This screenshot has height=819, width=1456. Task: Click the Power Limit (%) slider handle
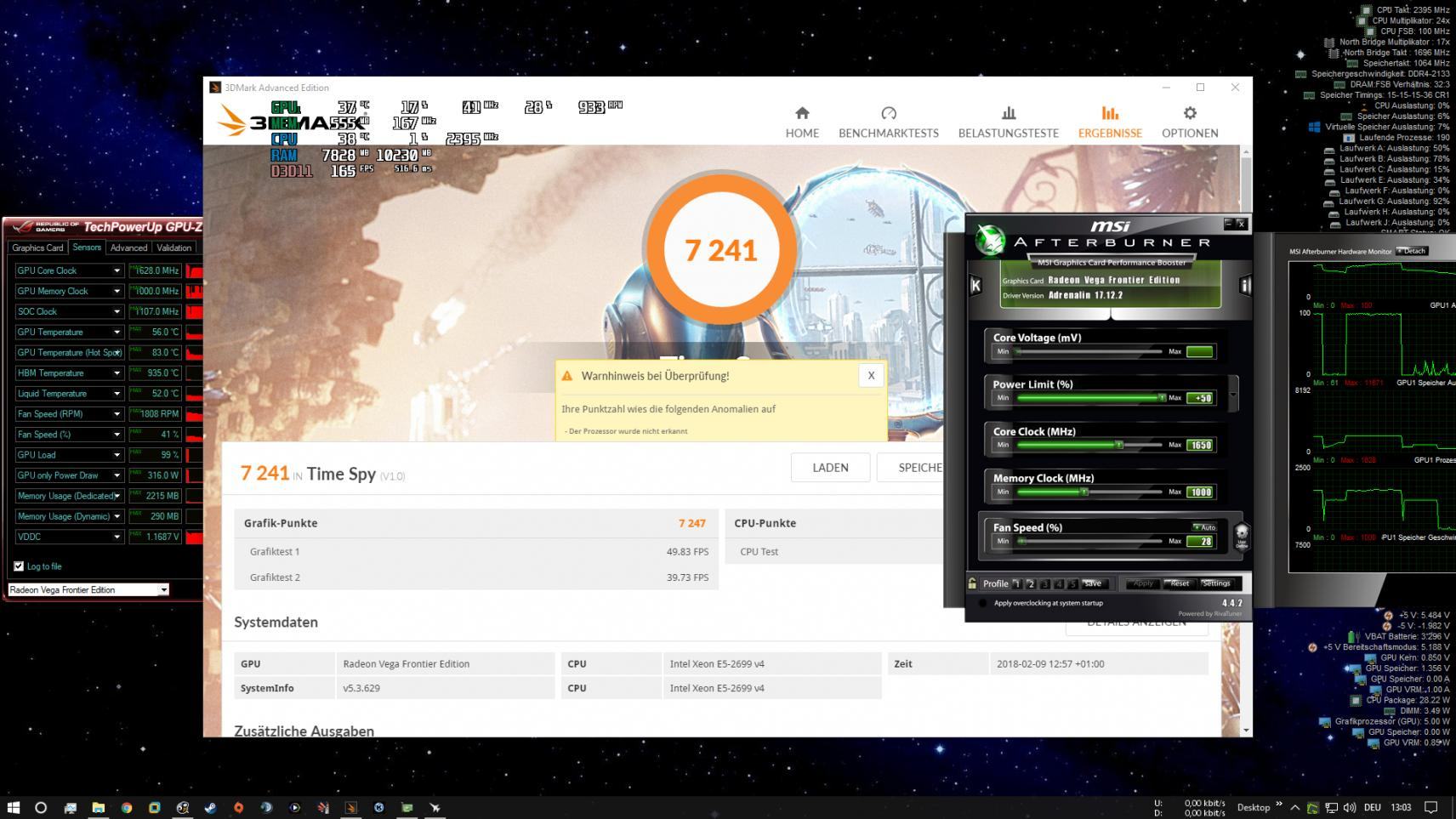[1162, 397]
